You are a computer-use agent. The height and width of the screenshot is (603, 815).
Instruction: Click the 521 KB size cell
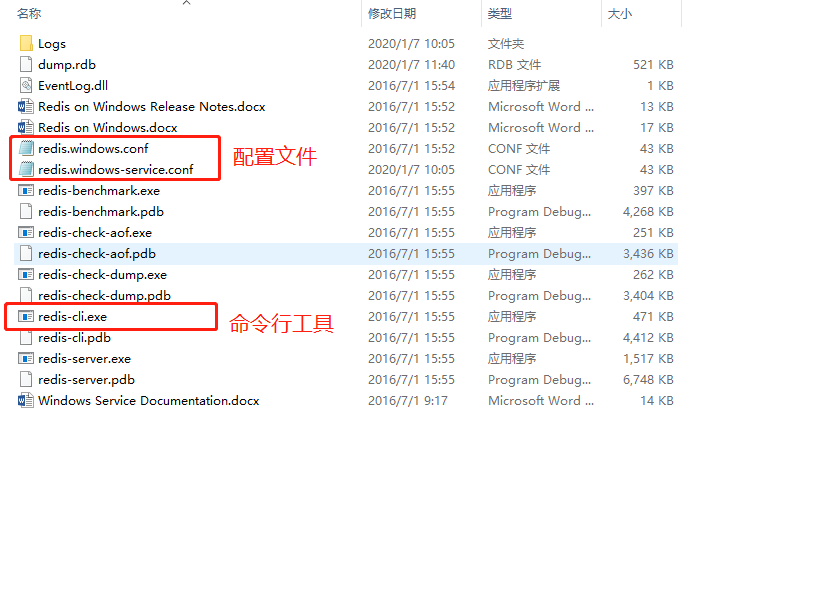pyautogui.click(x=653, y=64)
